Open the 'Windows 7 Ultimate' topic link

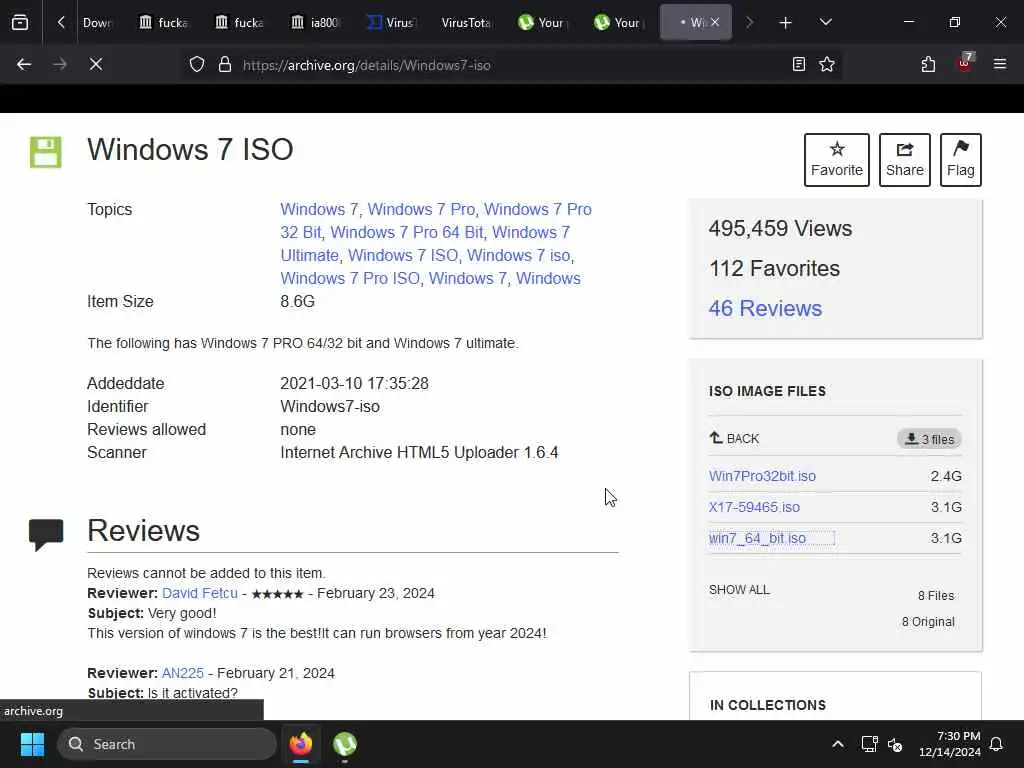coord(425,244)
